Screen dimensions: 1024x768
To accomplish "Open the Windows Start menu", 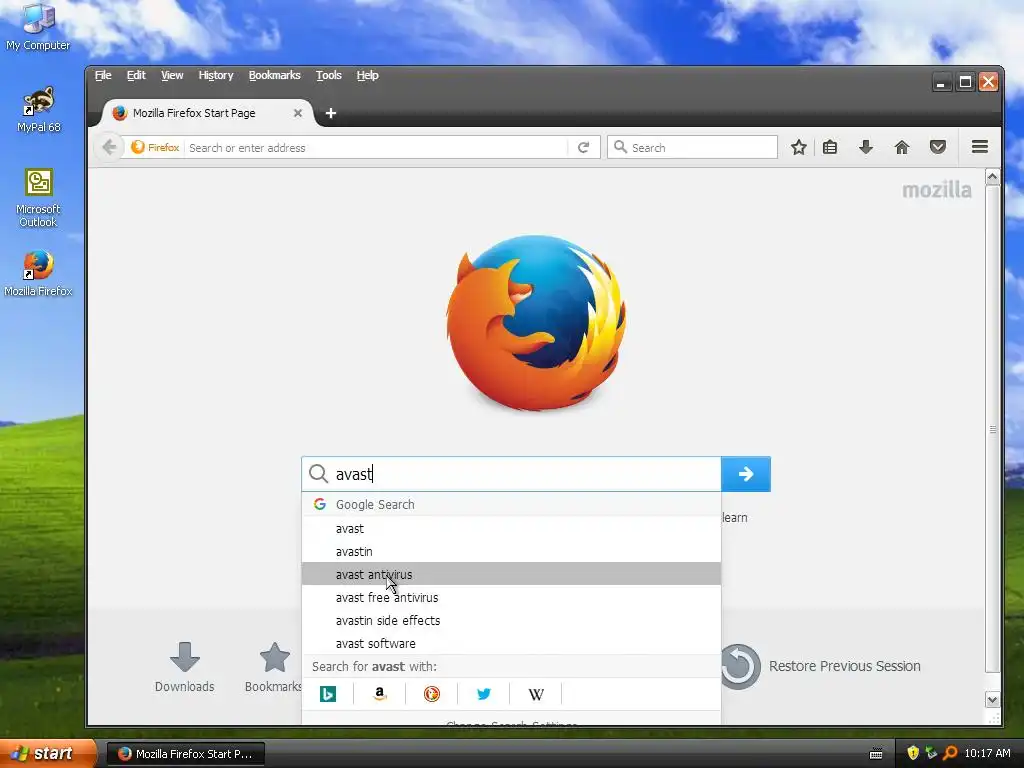I will pos(47,753).
